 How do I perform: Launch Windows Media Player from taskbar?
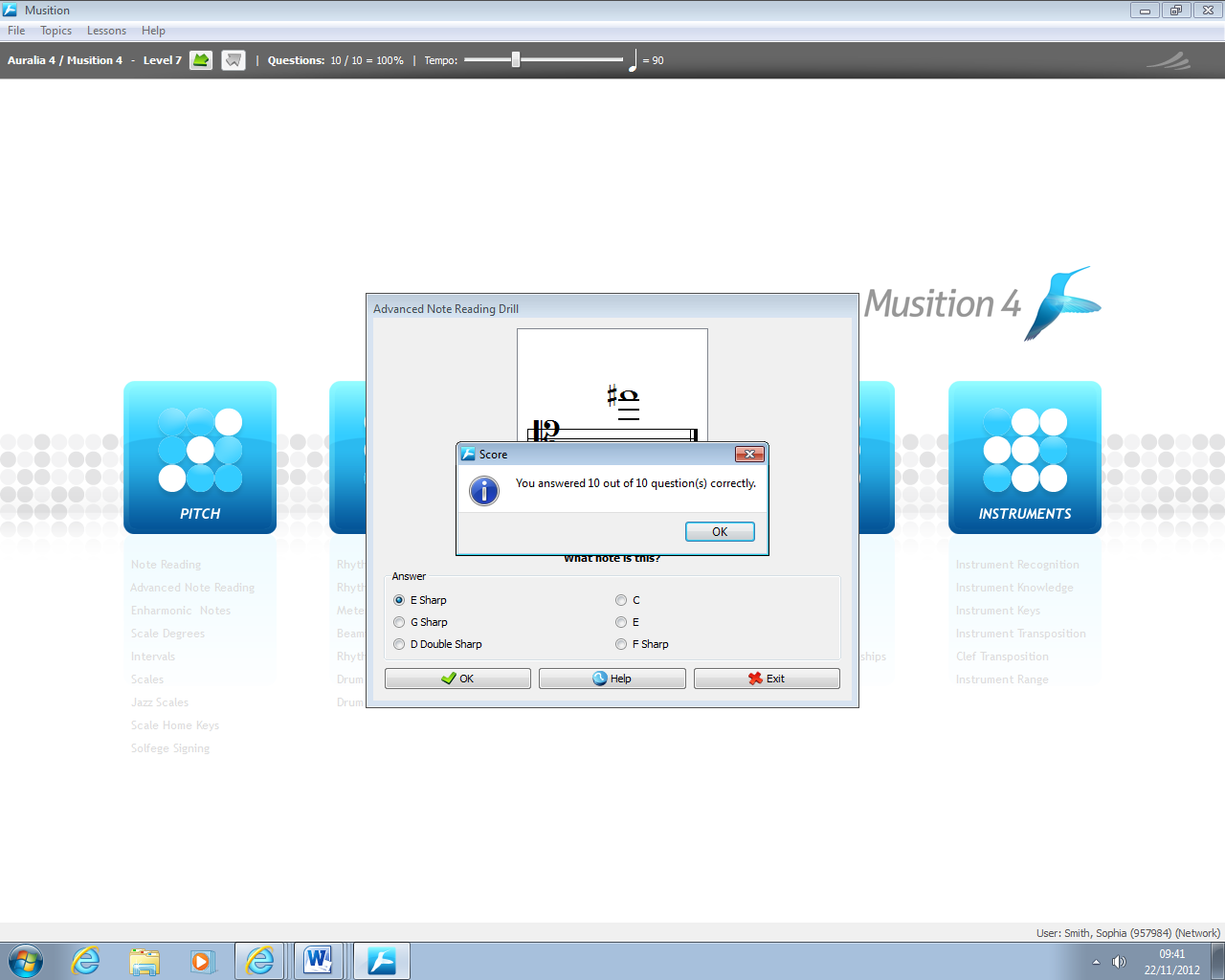[202, 961]
